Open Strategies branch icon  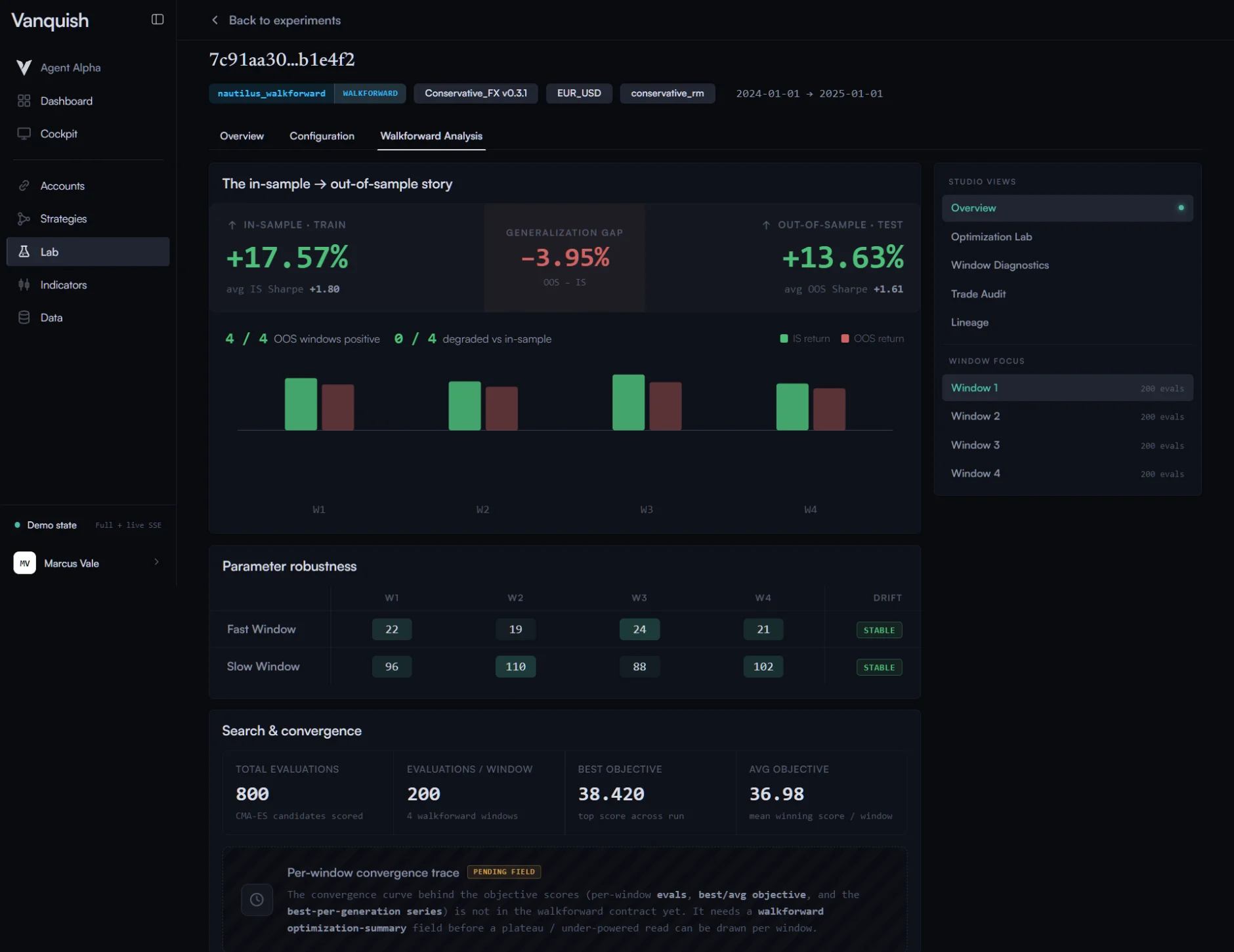coord(24,219)
